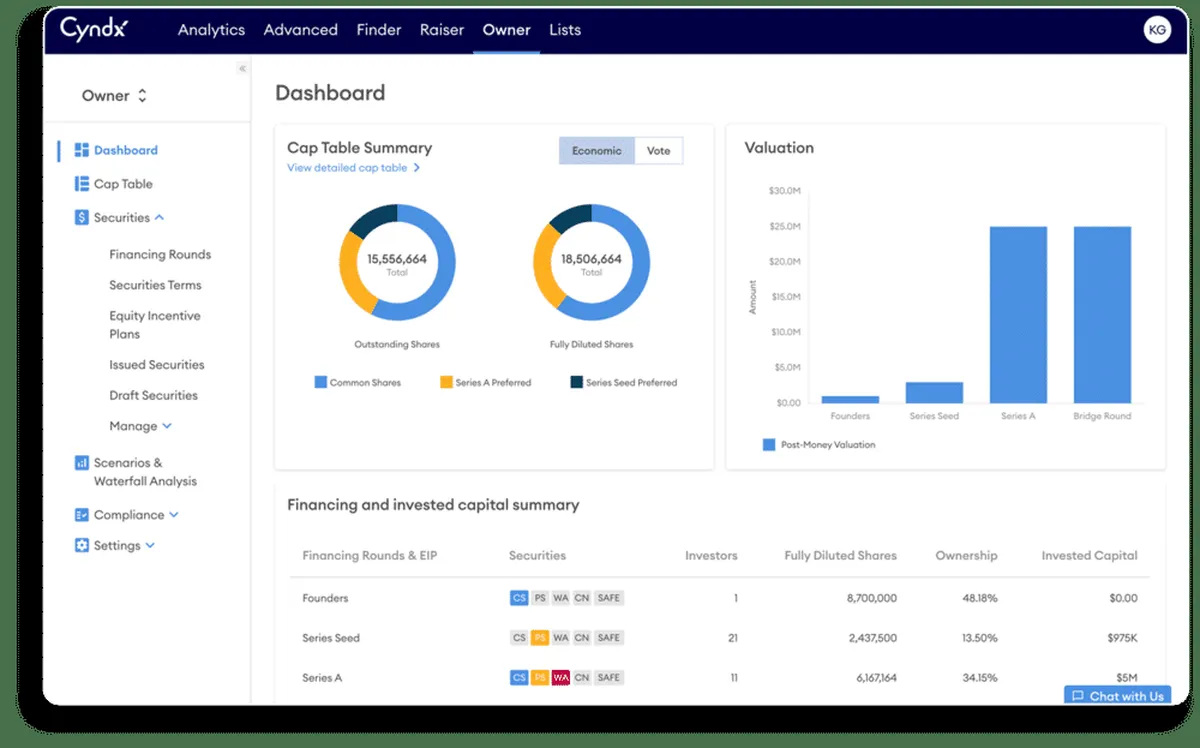Go to the Finder tab
Viewport: 1200px width, 748px height.
click(379, 30)
